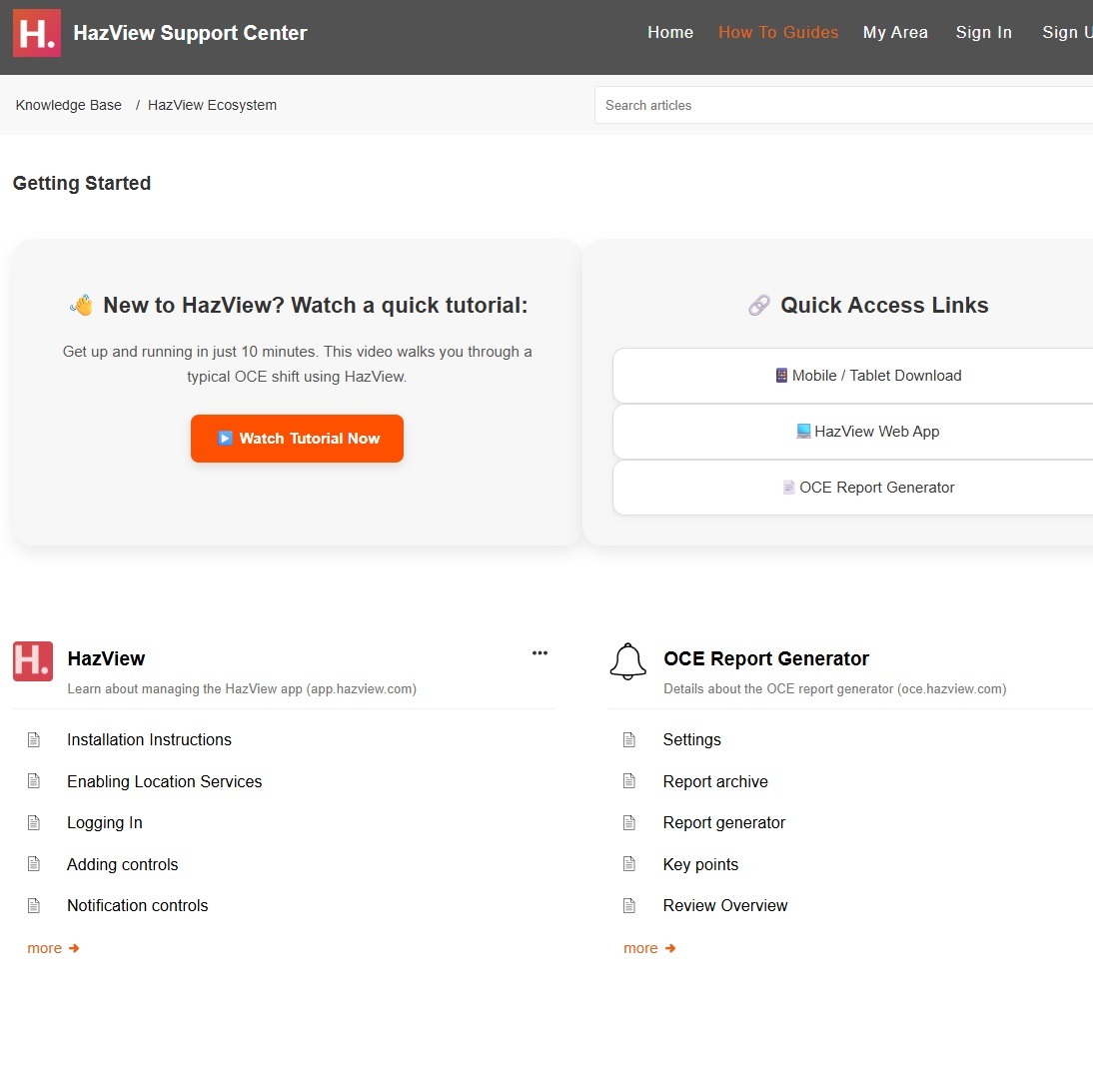The height and width of the screenshot is (1092, 1093).
Task: Click the red HazView category icon
Action: pos(33,661)
